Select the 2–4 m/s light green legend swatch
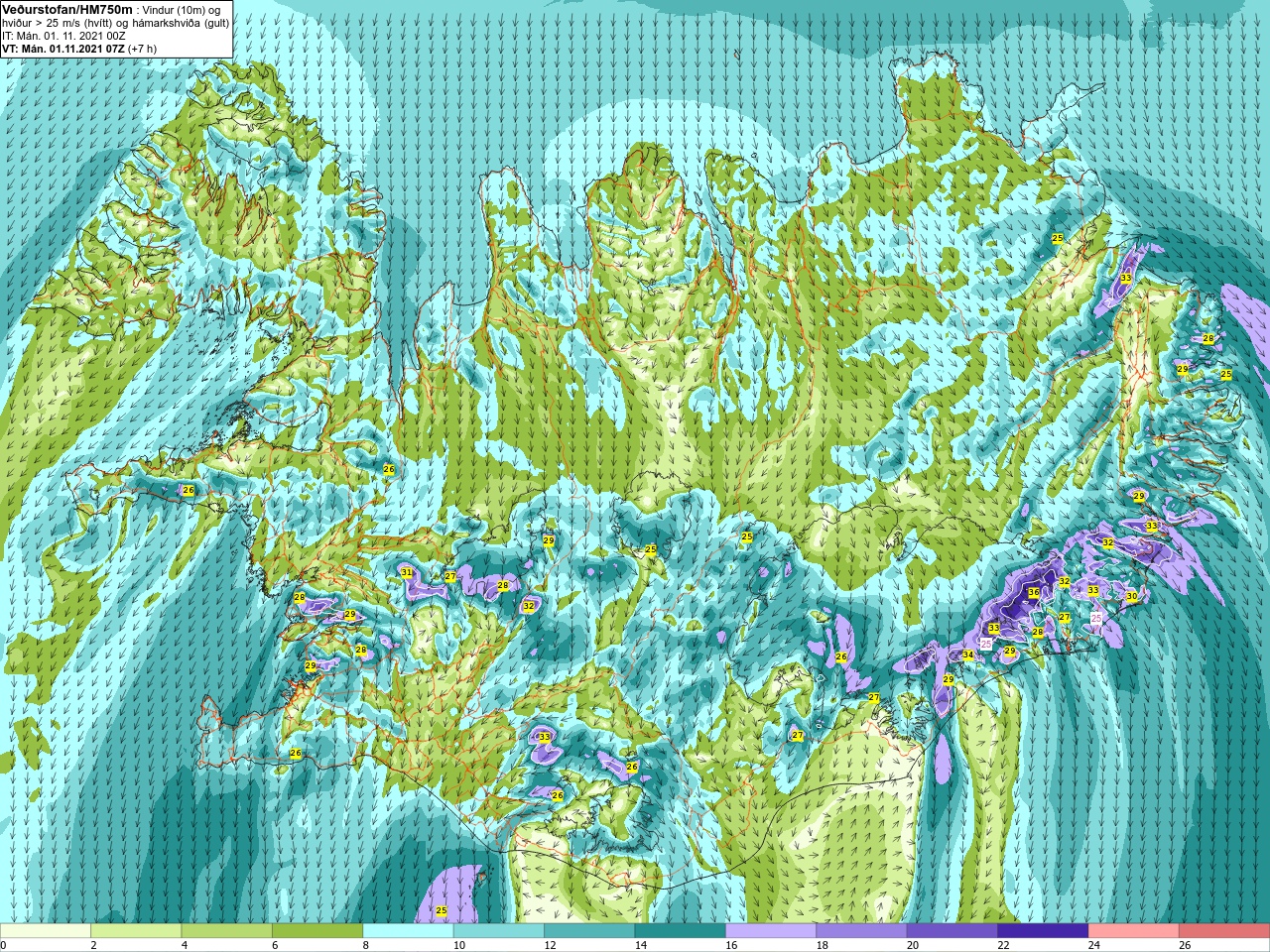The height and width of the screenshot is (952, 1270). click(136, 931)
